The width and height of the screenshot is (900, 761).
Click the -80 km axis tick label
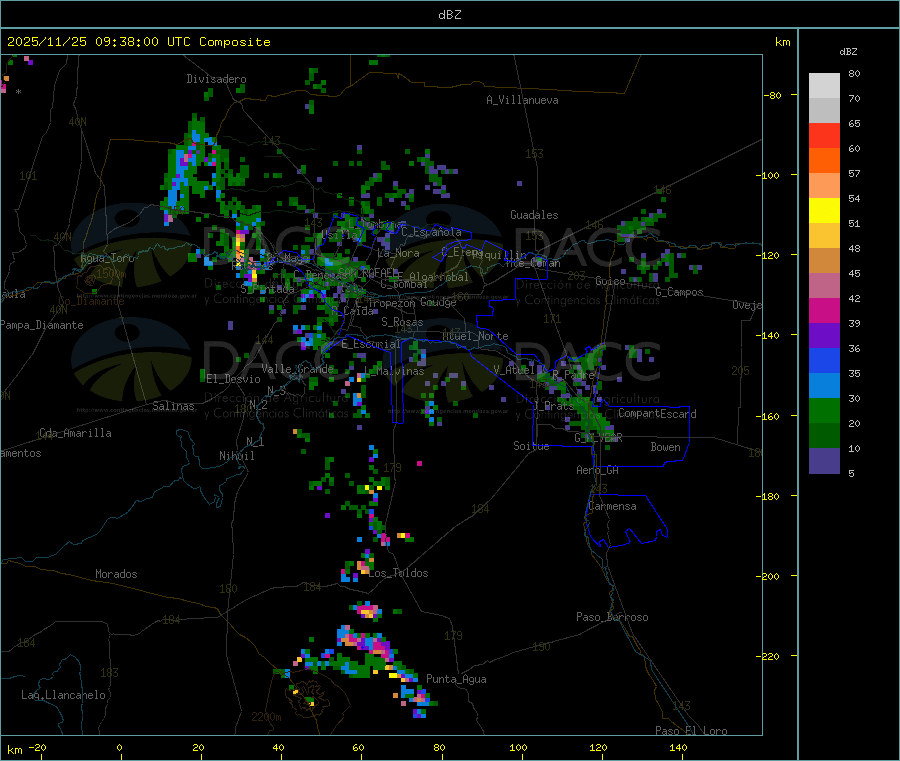[773, 95]
